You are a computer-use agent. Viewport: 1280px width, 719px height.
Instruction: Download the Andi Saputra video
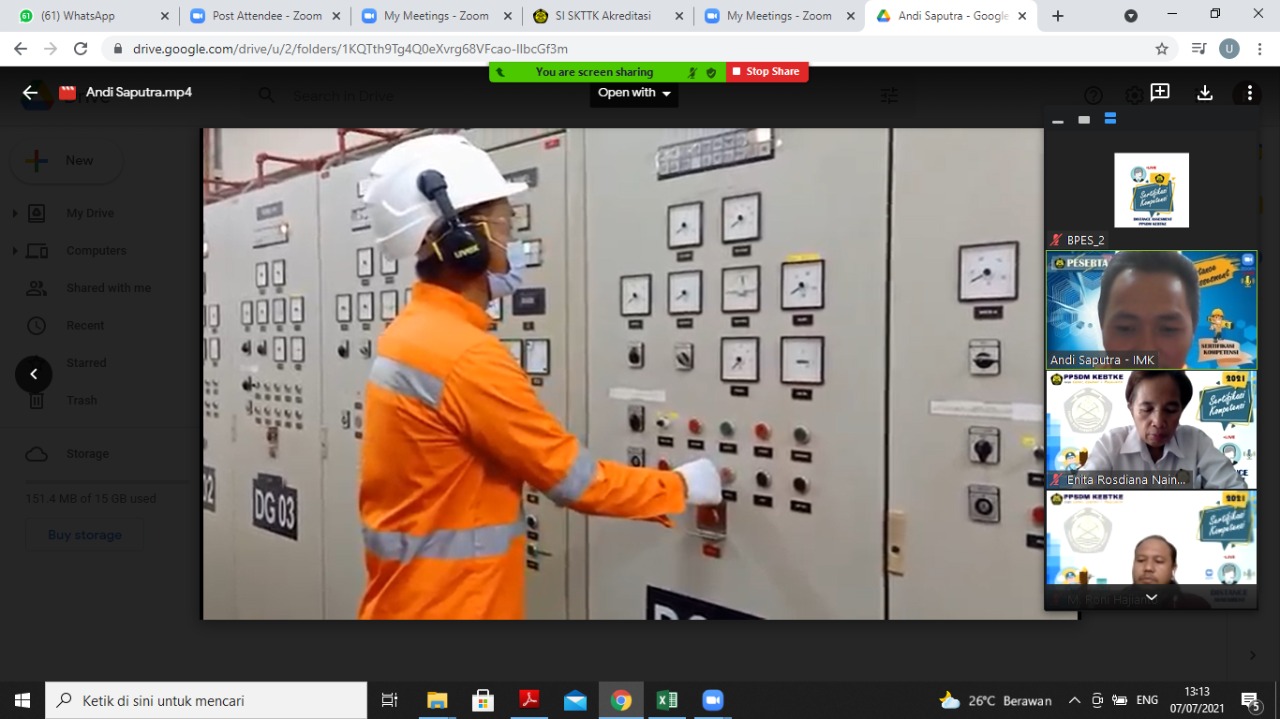(x=1205, y=93)
